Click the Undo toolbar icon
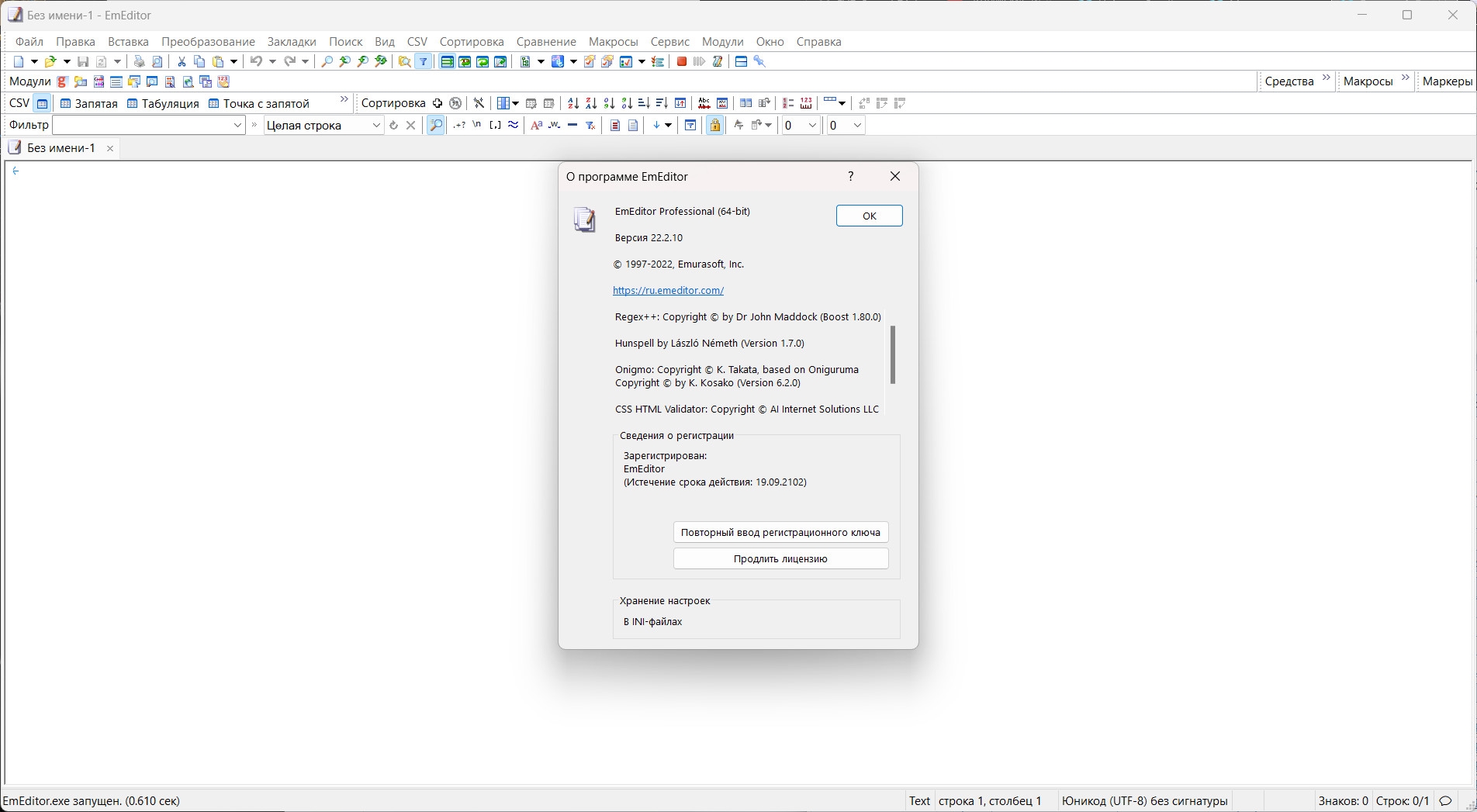The height and width of the screenshot is (812, 1477). [258, 61]
